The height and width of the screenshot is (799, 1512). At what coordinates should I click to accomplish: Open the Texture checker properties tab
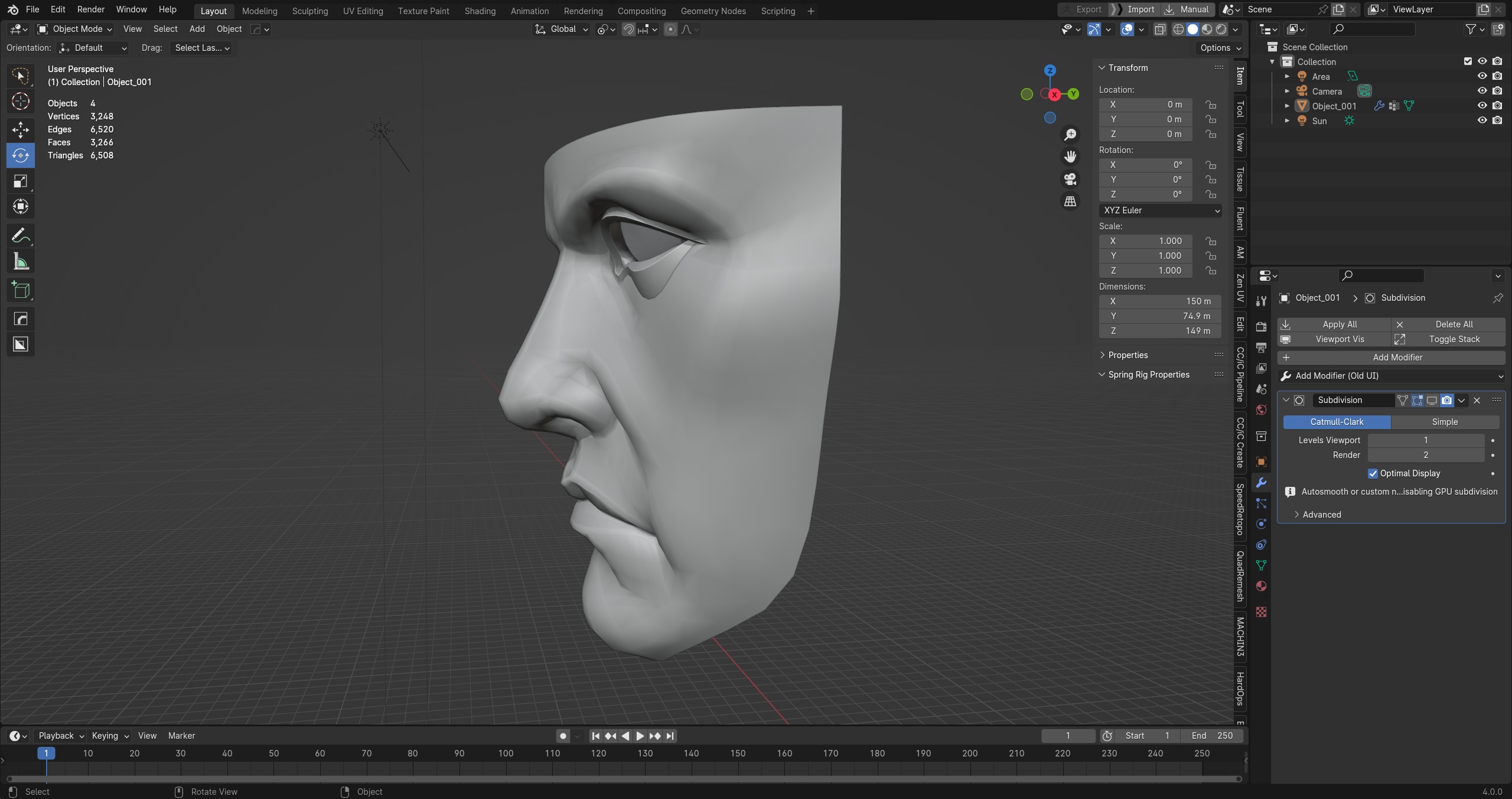point(1261,612)
